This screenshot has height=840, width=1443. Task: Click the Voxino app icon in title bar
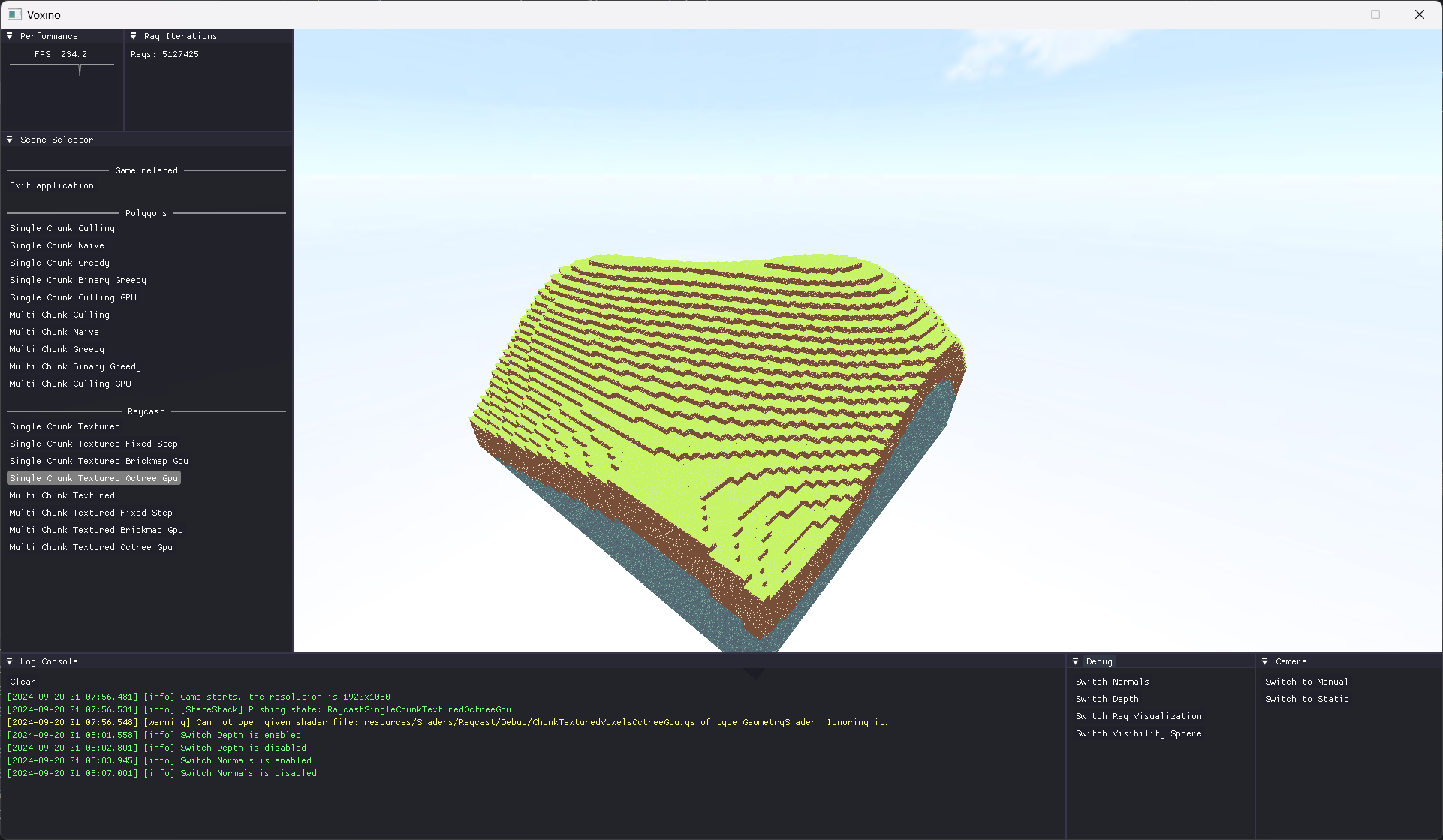[14, 14]
